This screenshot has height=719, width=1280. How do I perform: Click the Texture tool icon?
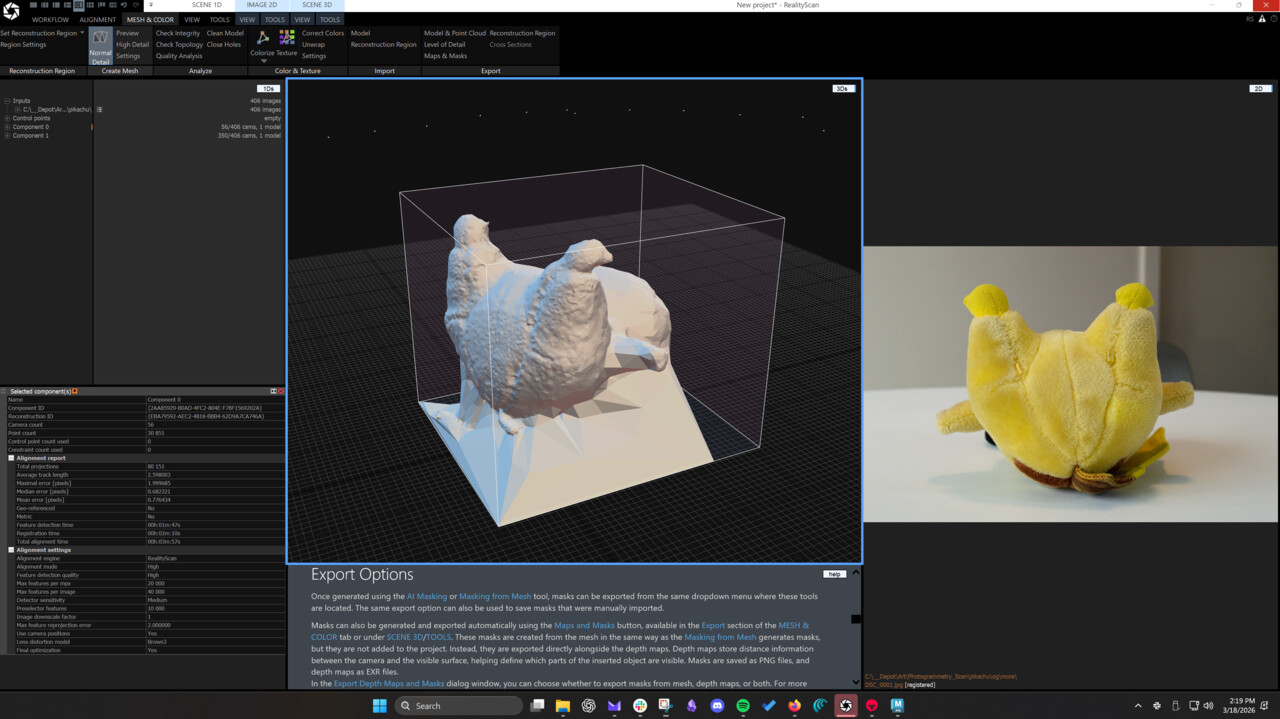click(x=287, y=38)
